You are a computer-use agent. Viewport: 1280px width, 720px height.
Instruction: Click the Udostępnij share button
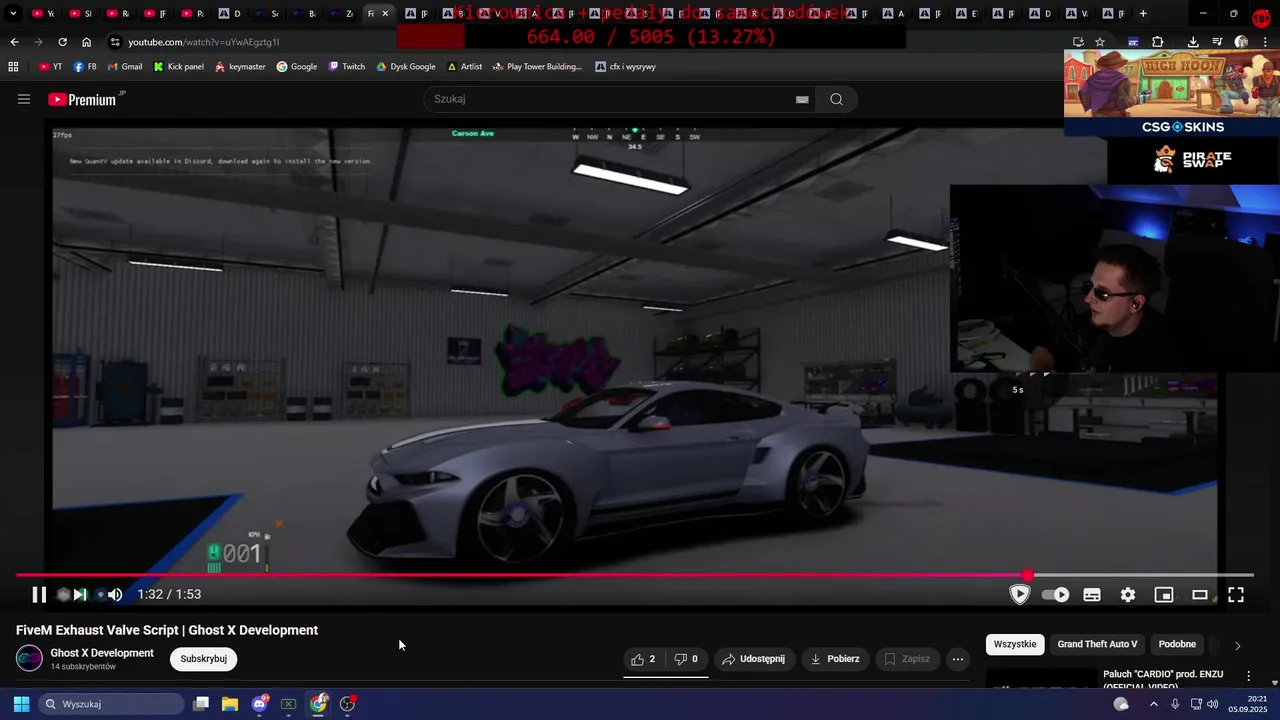[754, 659]
